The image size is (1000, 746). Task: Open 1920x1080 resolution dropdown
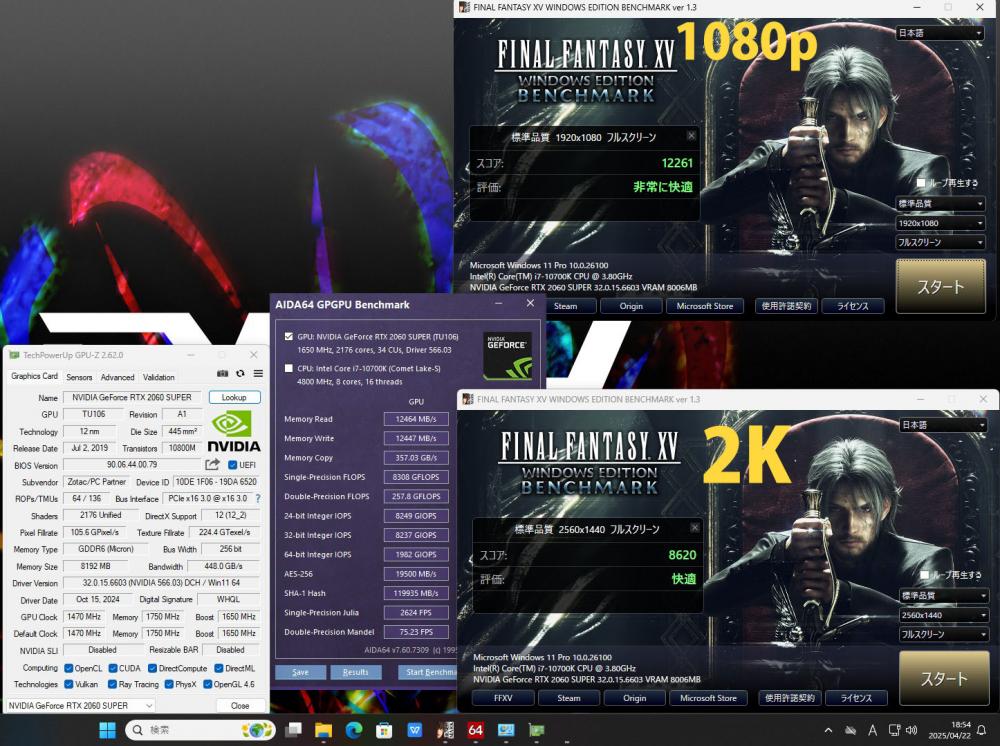(940, 223)
